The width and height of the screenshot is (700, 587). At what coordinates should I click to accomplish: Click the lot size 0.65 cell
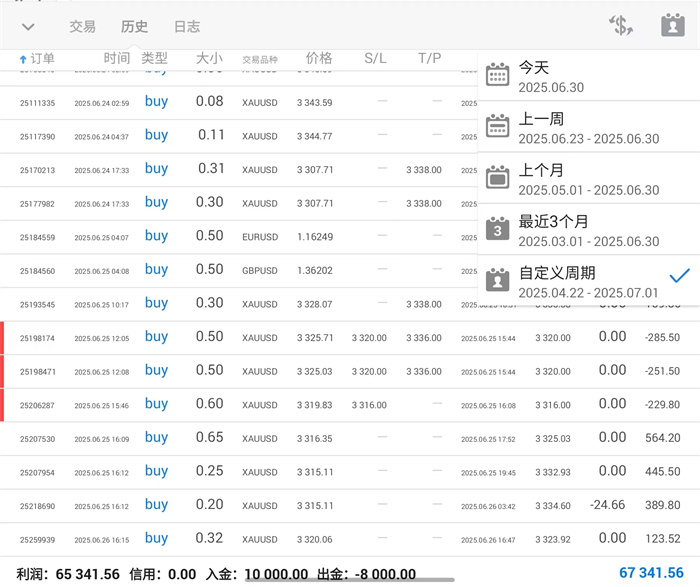(209, 437)
